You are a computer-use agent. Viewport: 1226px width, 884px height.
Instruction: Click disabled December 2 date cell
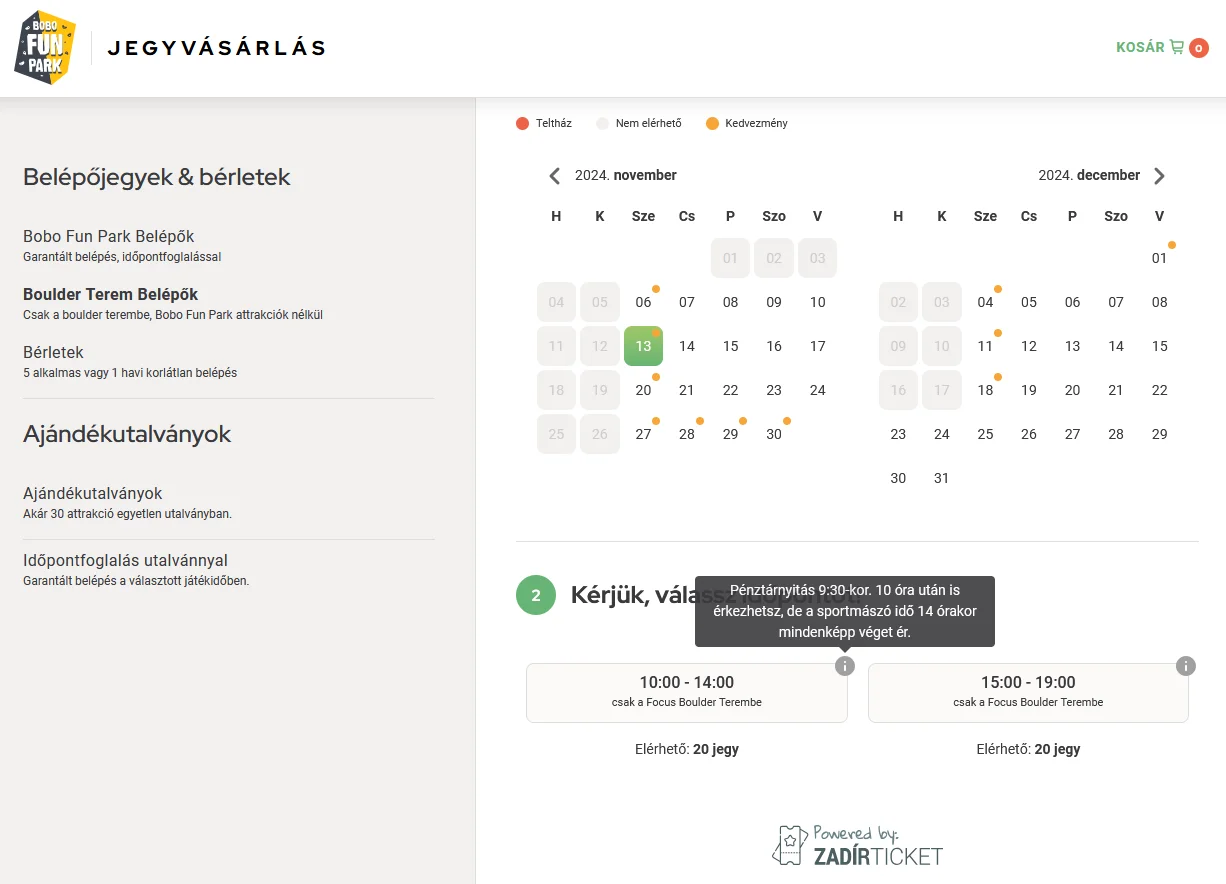pyautogui.click(x=898, y=302)
